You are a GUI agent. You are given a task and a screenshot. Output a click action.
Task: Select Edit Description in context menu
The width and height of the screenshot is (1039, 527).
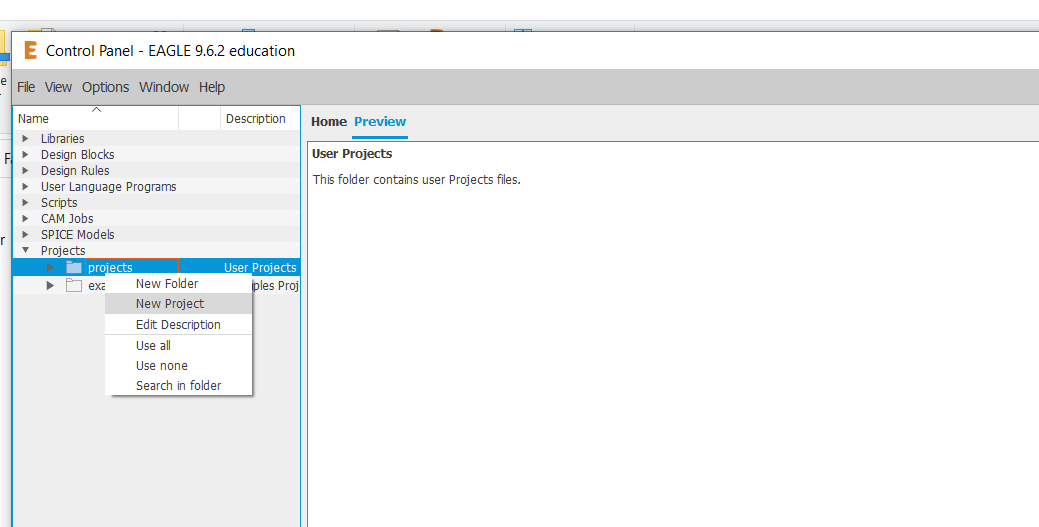[x=178, y=324]
